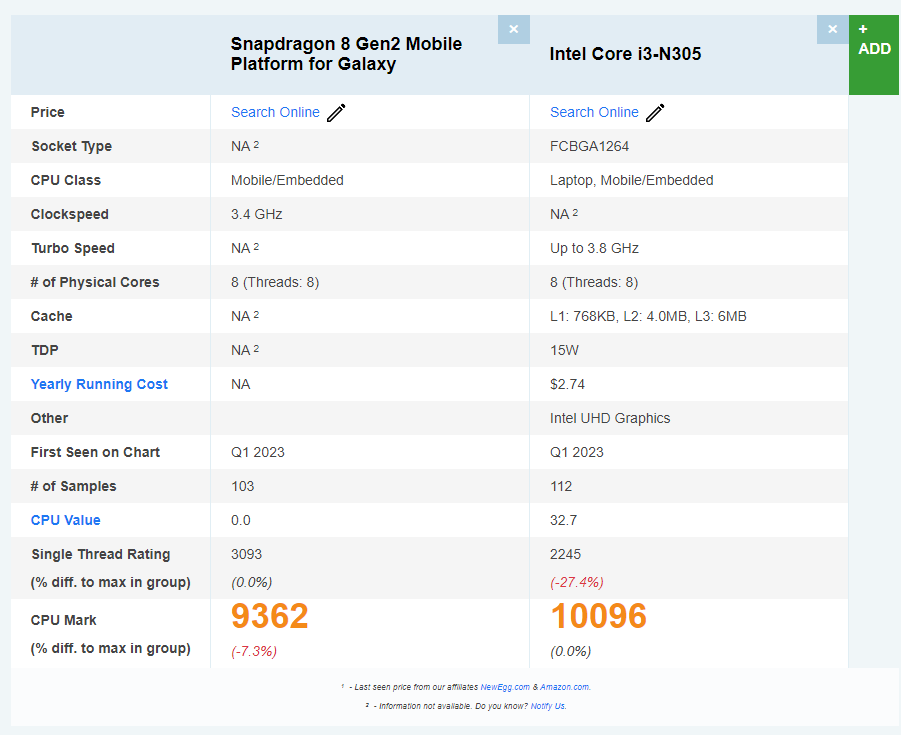
Task: Click the FCBGA1264 socket type value
Action: point(589,146)
